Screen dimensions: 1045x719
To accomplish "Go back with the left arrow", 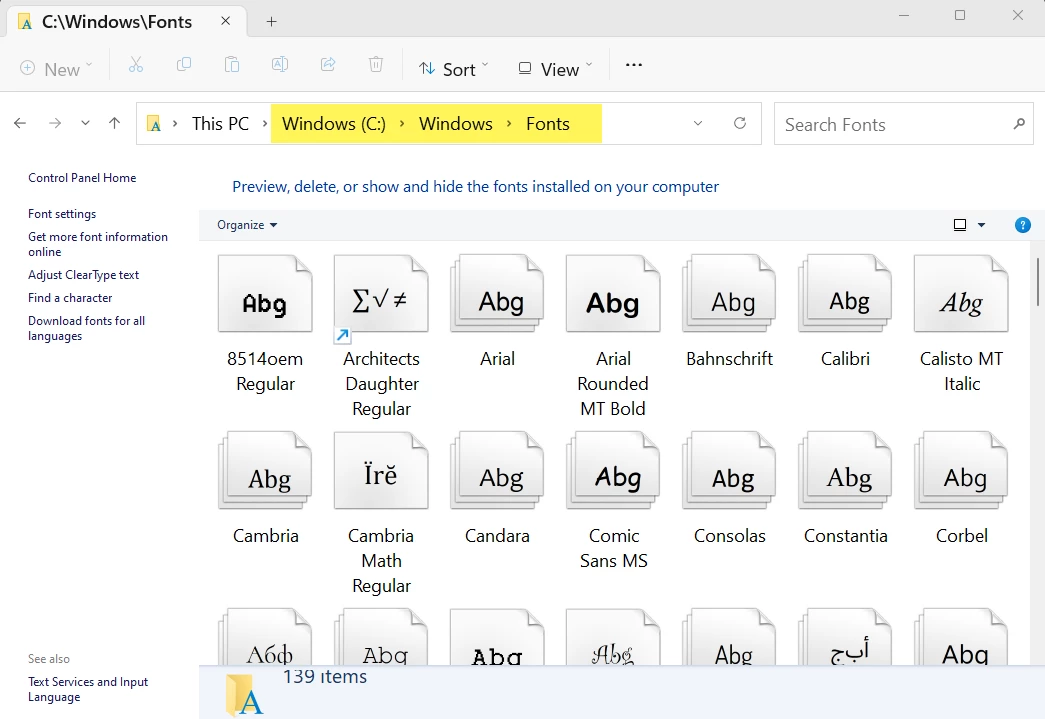I will (20, 123).
